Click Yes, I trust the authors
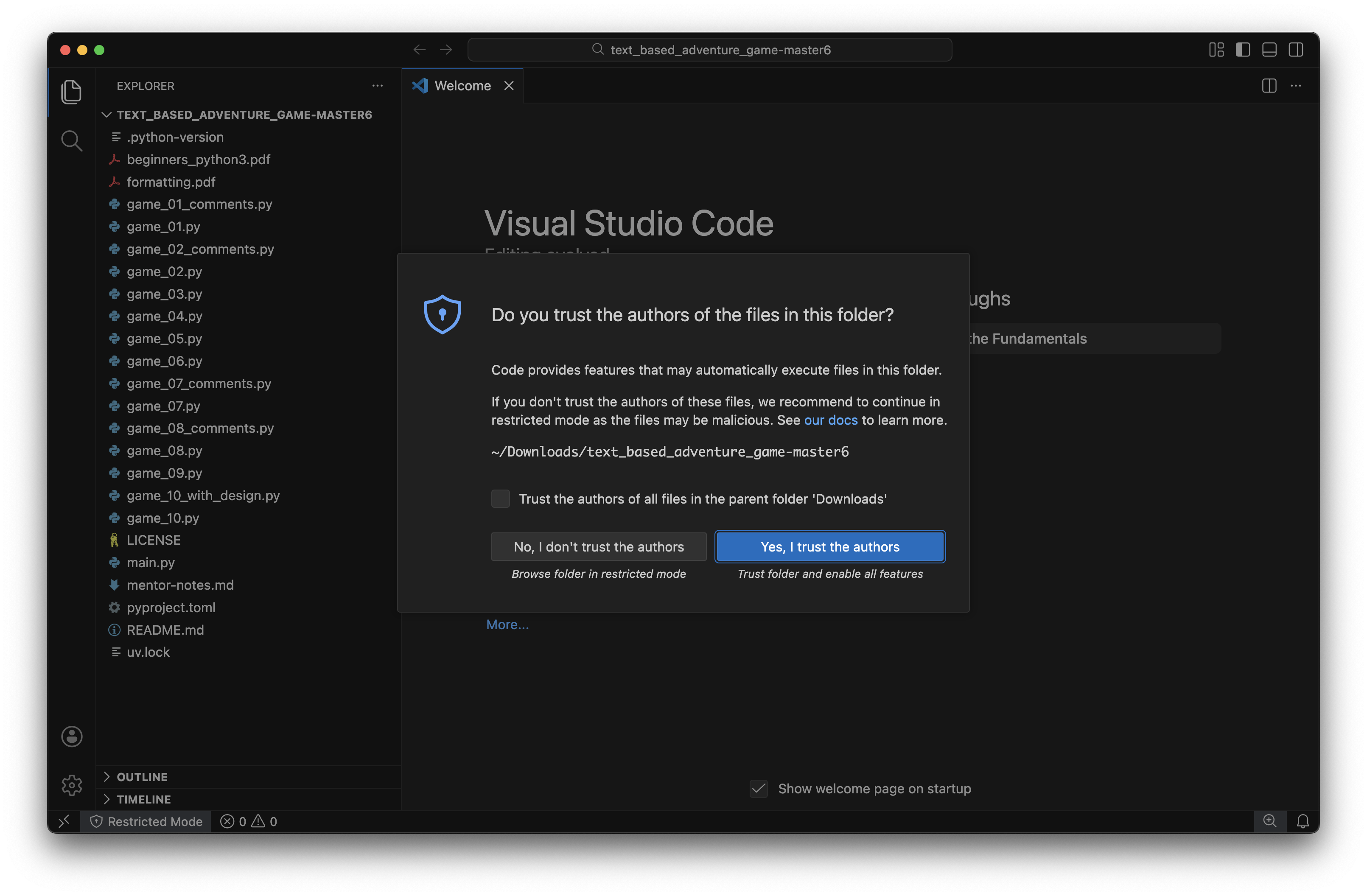Viewport: 1367px width, 896px height. (830, 547)
